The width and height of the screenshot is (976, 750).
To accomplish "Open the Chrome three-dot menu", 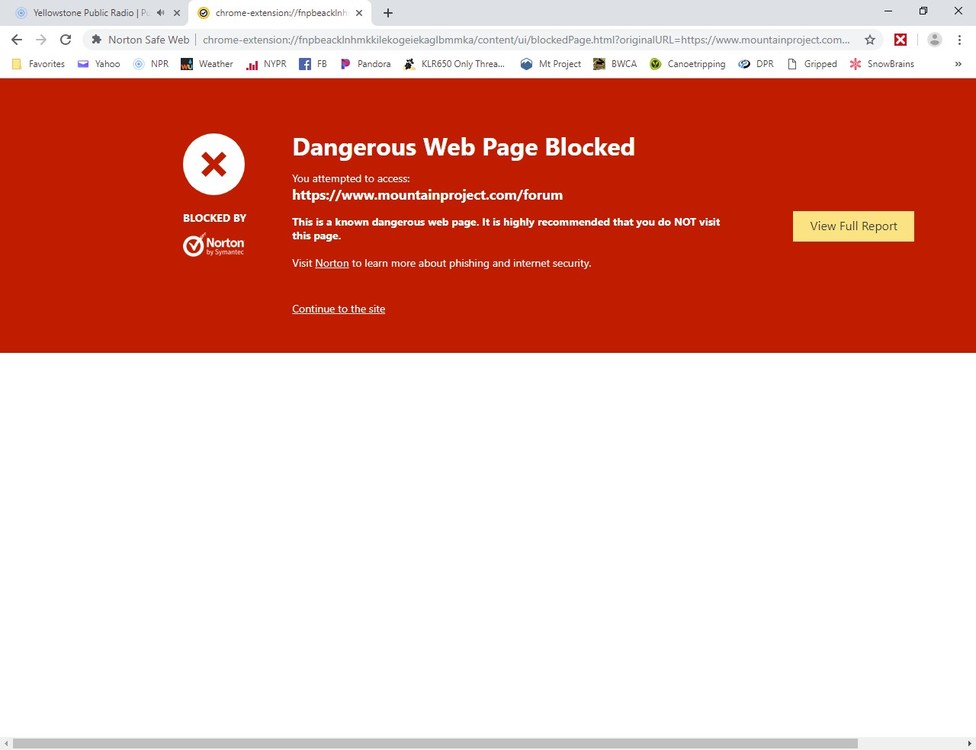I will click(x=959, y=40).
